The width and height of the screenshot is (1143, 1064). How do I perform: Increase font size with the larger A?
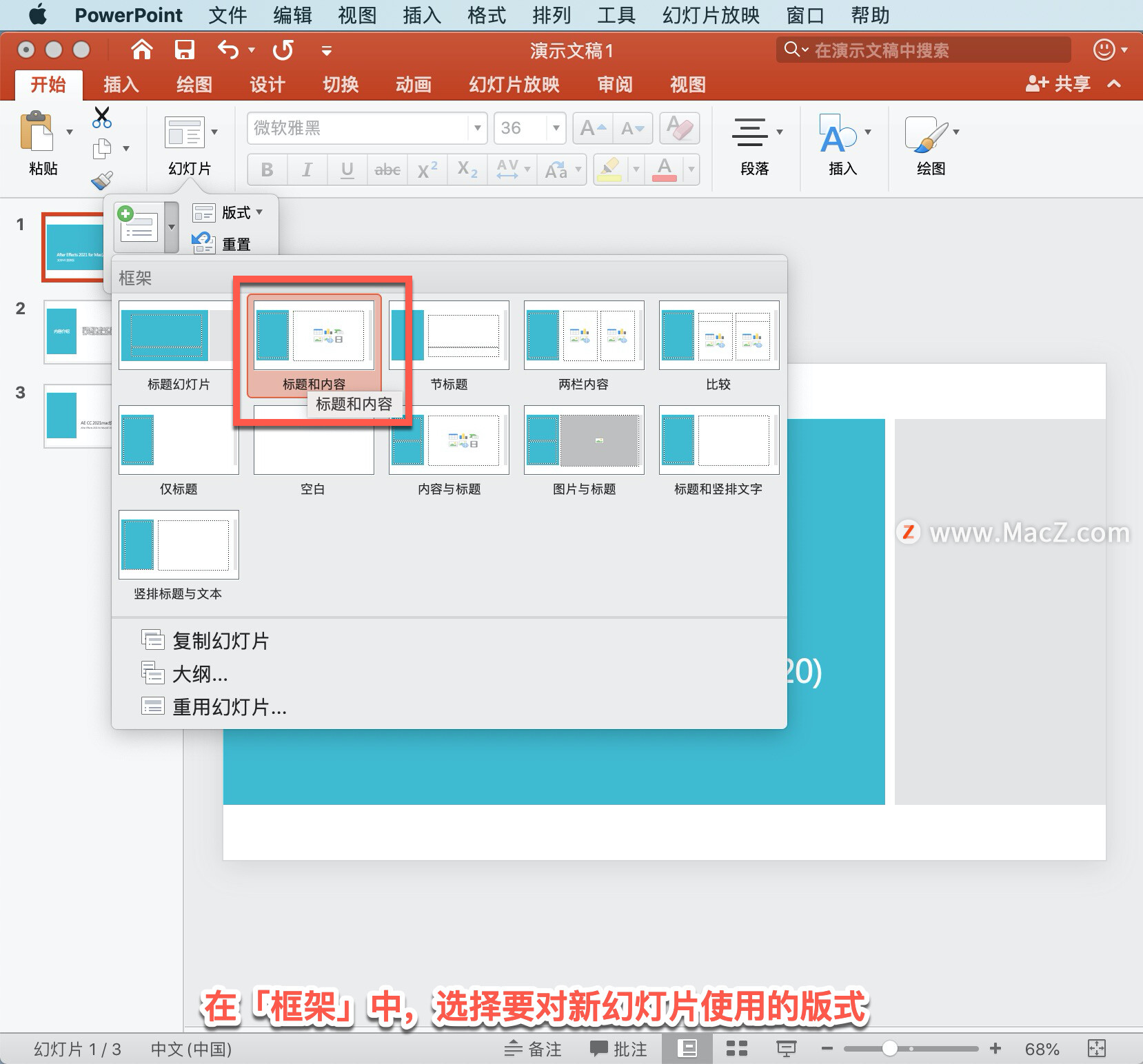593,128
